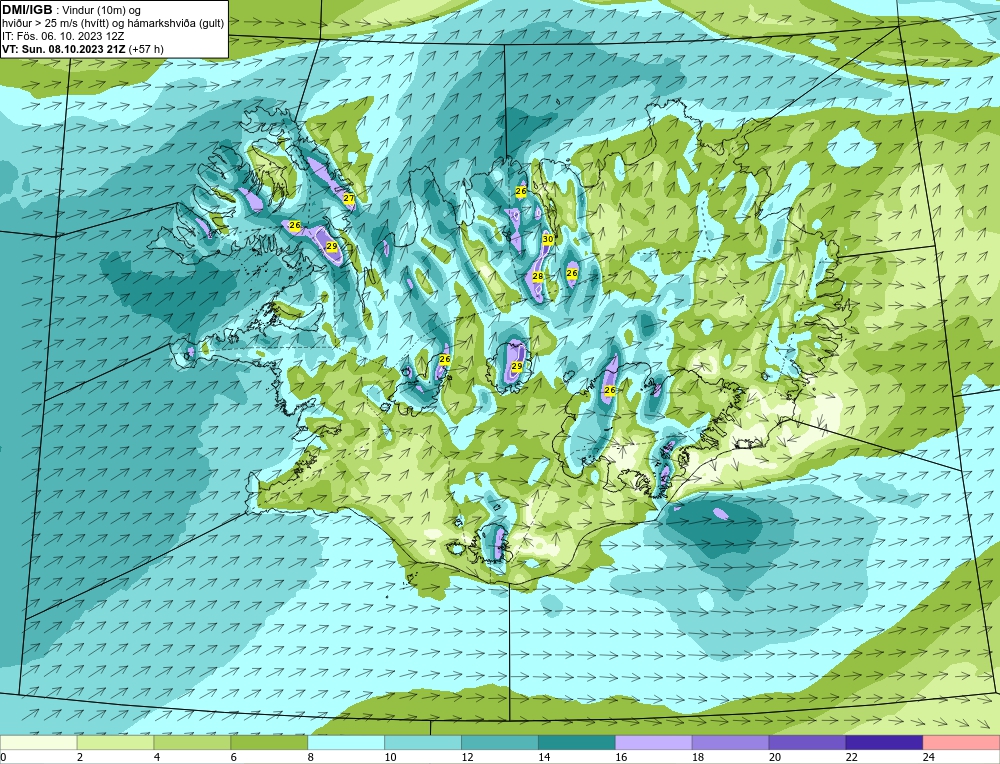Click the legend scale number 18
The width and height of the screenshot is (1000, 764).
pyautogui.click(x=698, y=758)
